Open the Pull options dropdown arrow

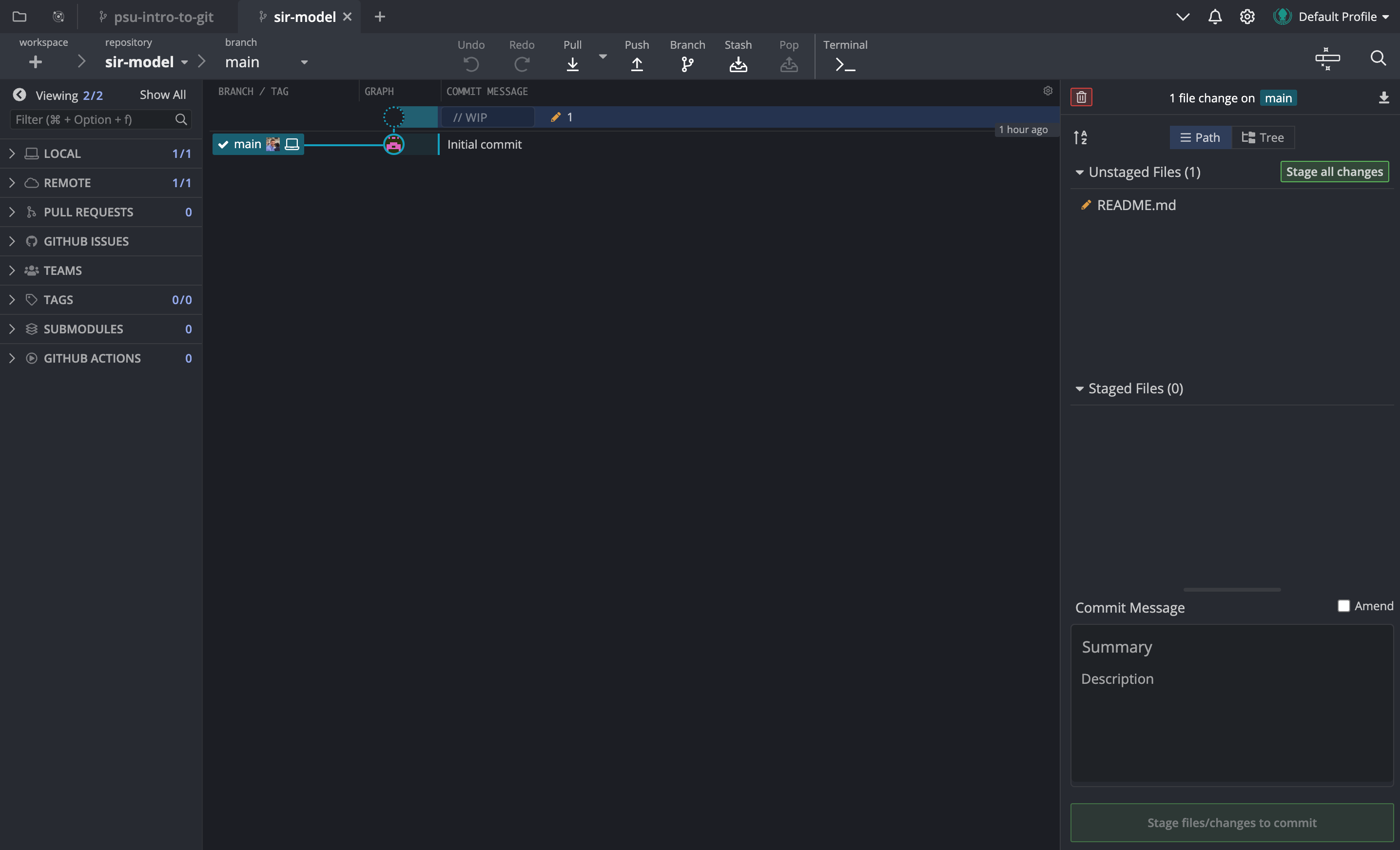tap(603, 56)
